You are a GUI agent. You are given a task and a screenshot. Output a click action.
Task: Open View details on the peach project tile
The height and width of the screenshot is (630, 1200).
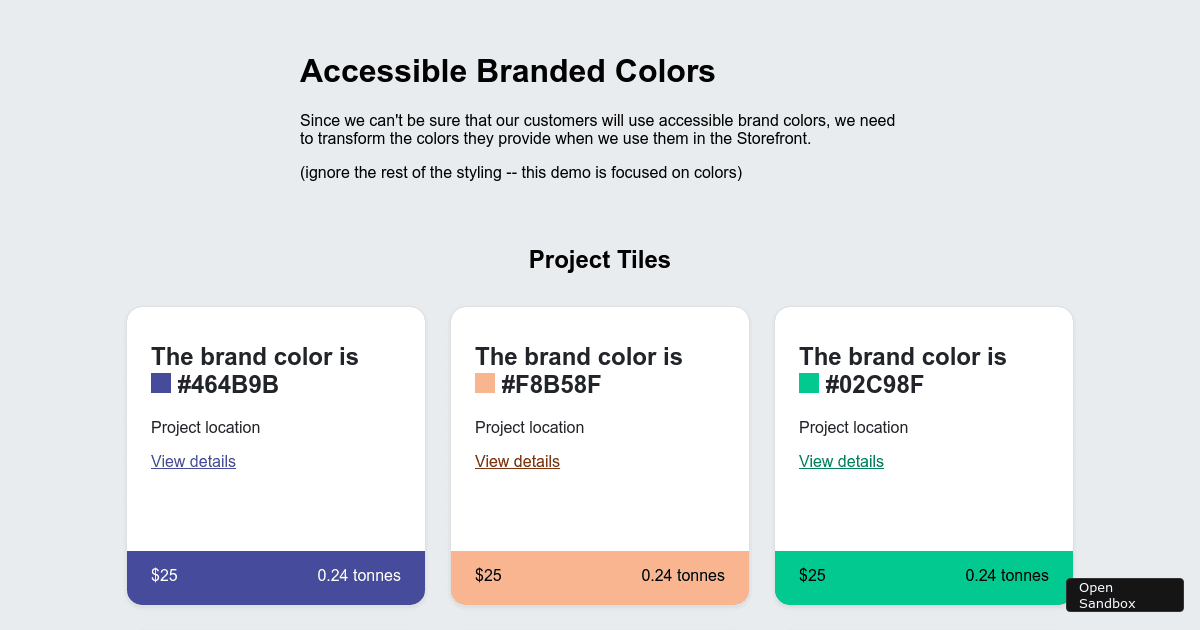[517, 461]
